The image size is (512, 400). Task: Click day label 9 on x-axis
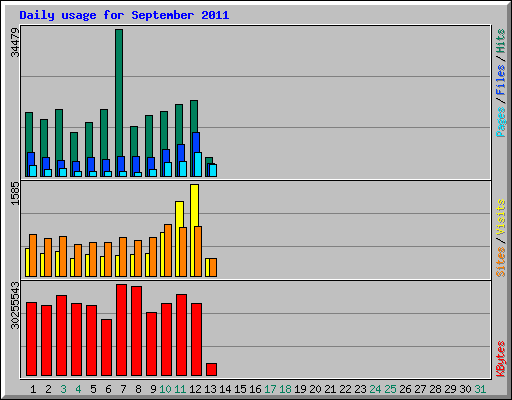153,389
